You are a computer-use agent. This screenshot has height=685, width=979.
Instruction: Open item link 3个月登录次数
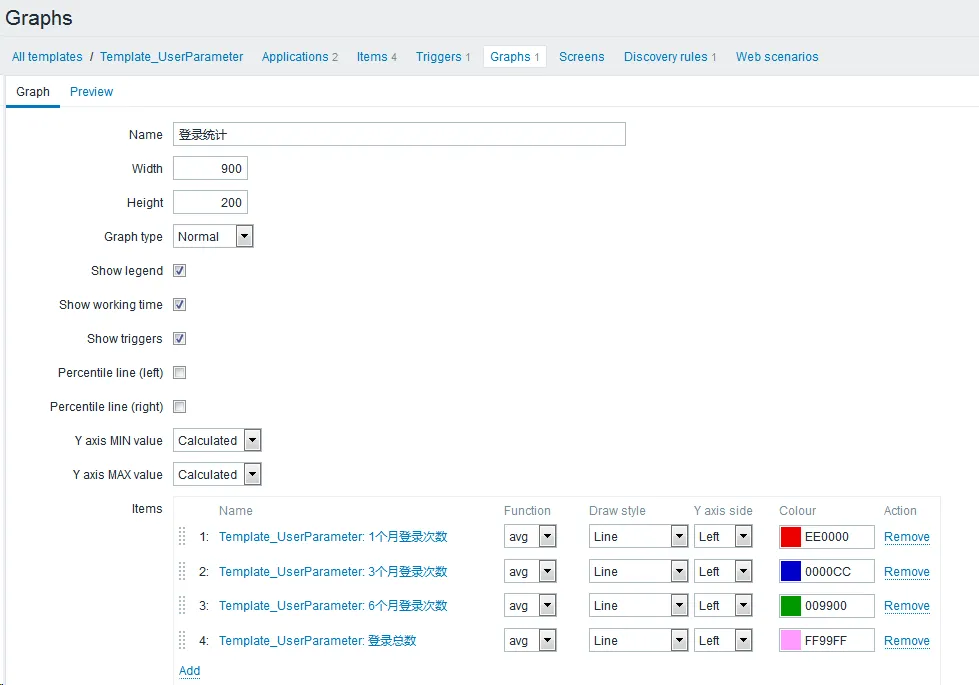click(x=333, y=571)
